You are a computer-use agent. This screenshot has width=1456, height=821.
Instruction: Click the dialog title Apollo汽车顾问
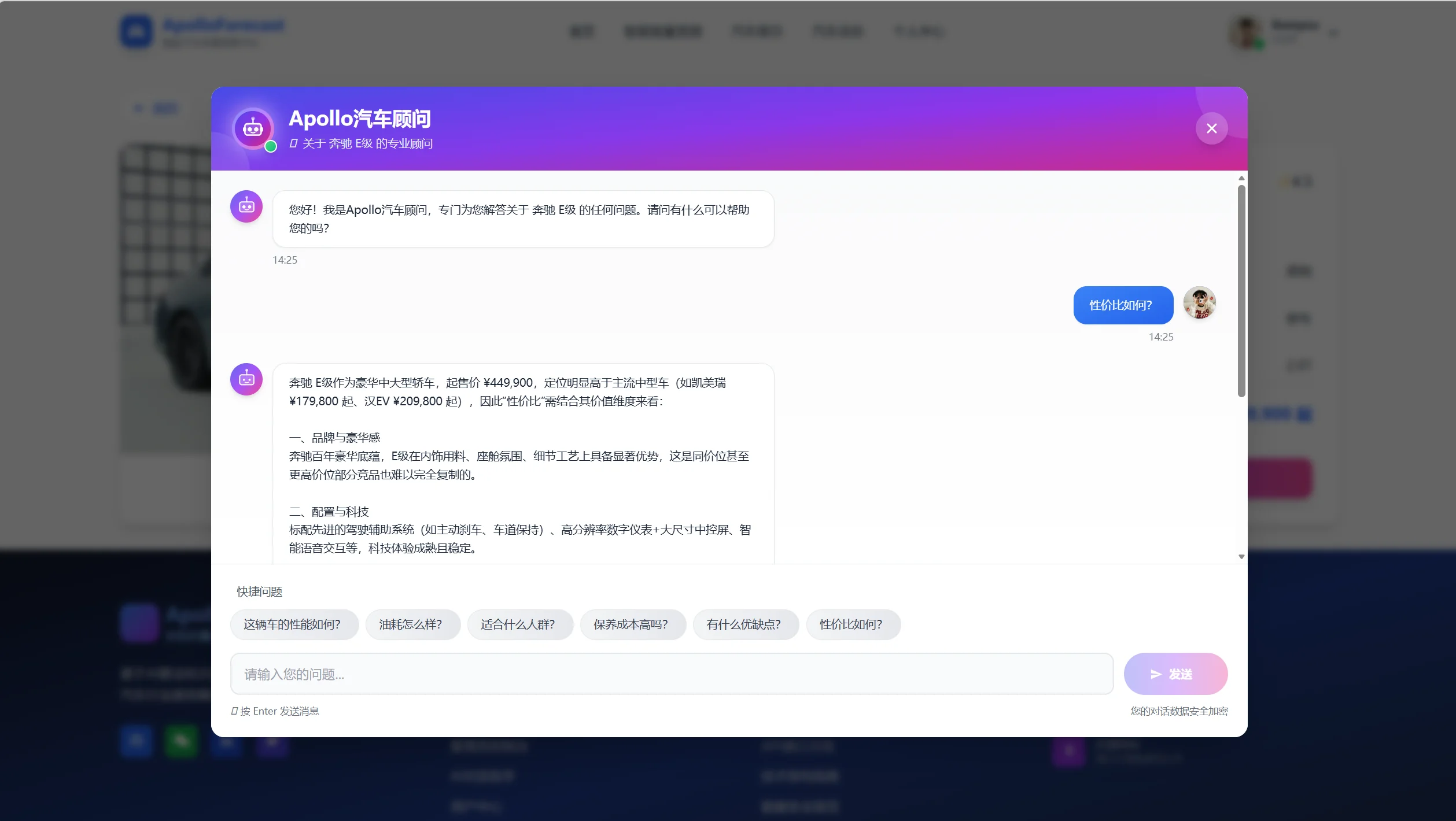point(360,119)
